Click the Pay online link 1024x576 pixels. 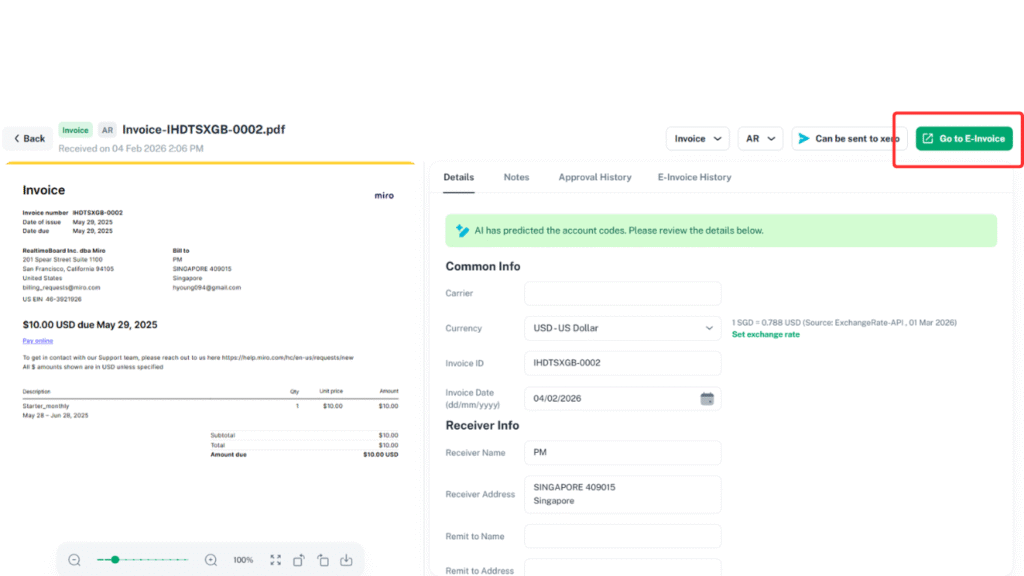click(36, 341)
